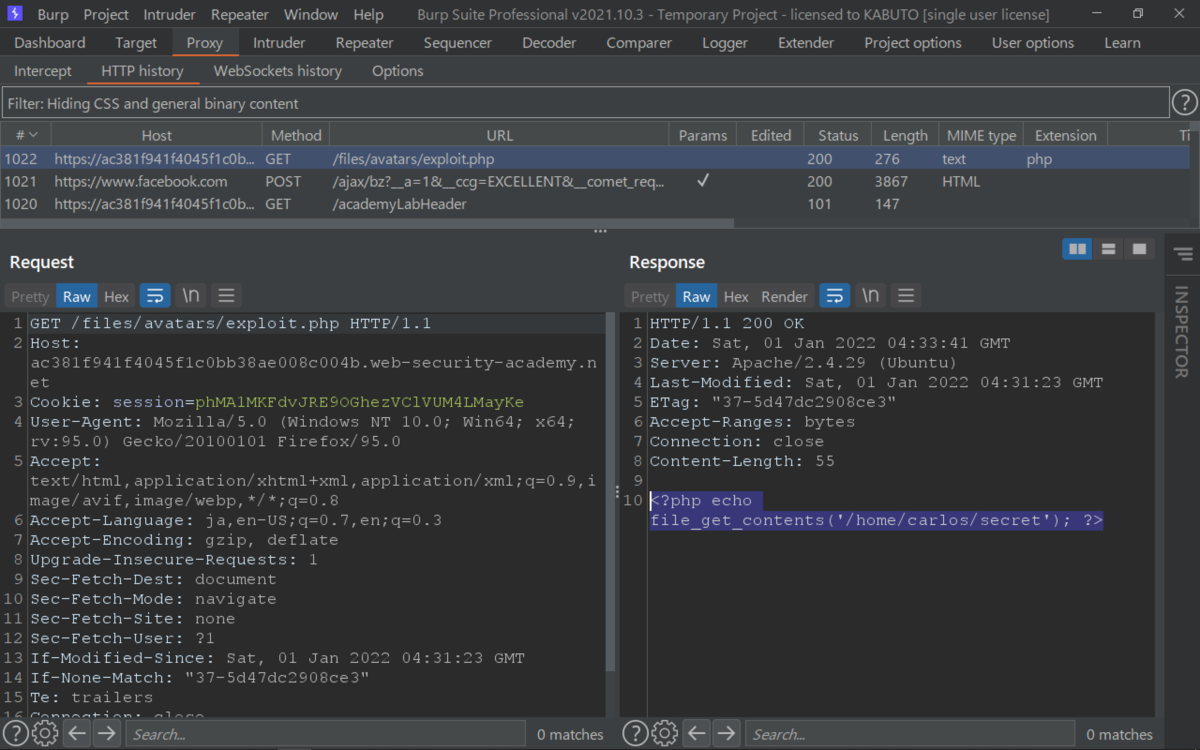Click the Burp Suite logo icon
Viewport: 1200px width, 750px height.
tap(16, 14)
